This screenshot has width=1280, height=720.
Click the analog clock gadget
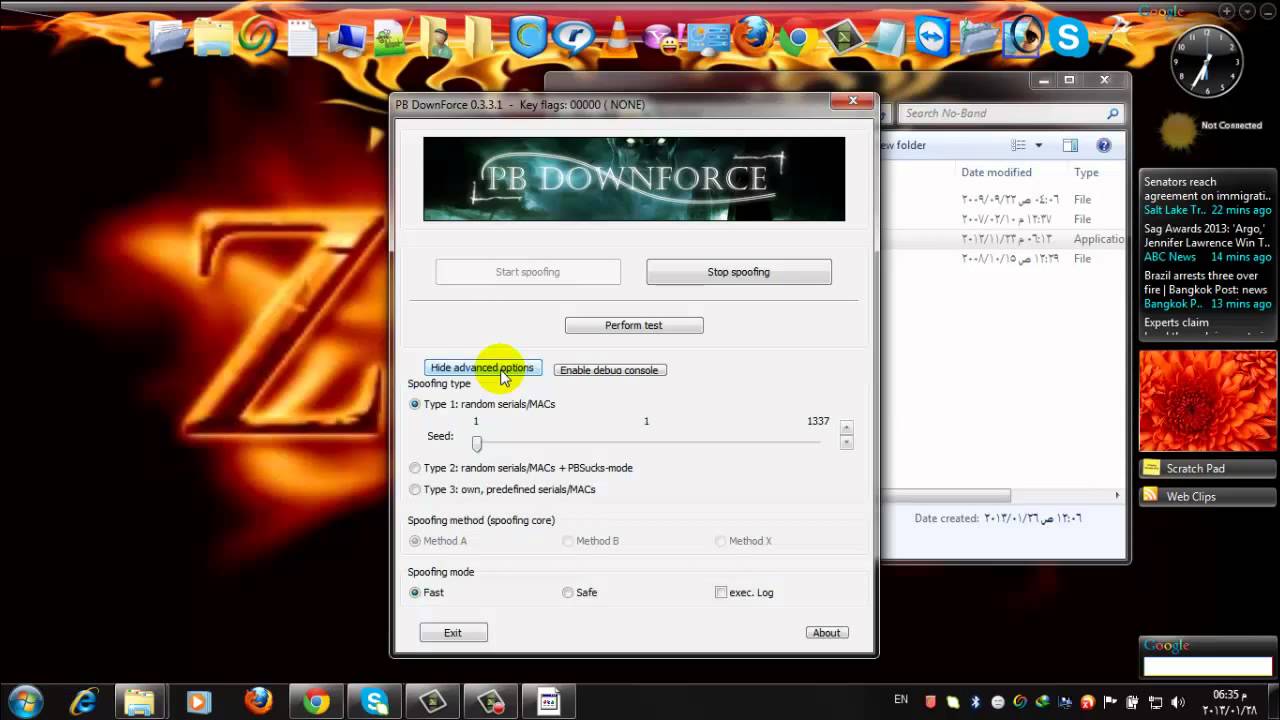click(1206, 61)
